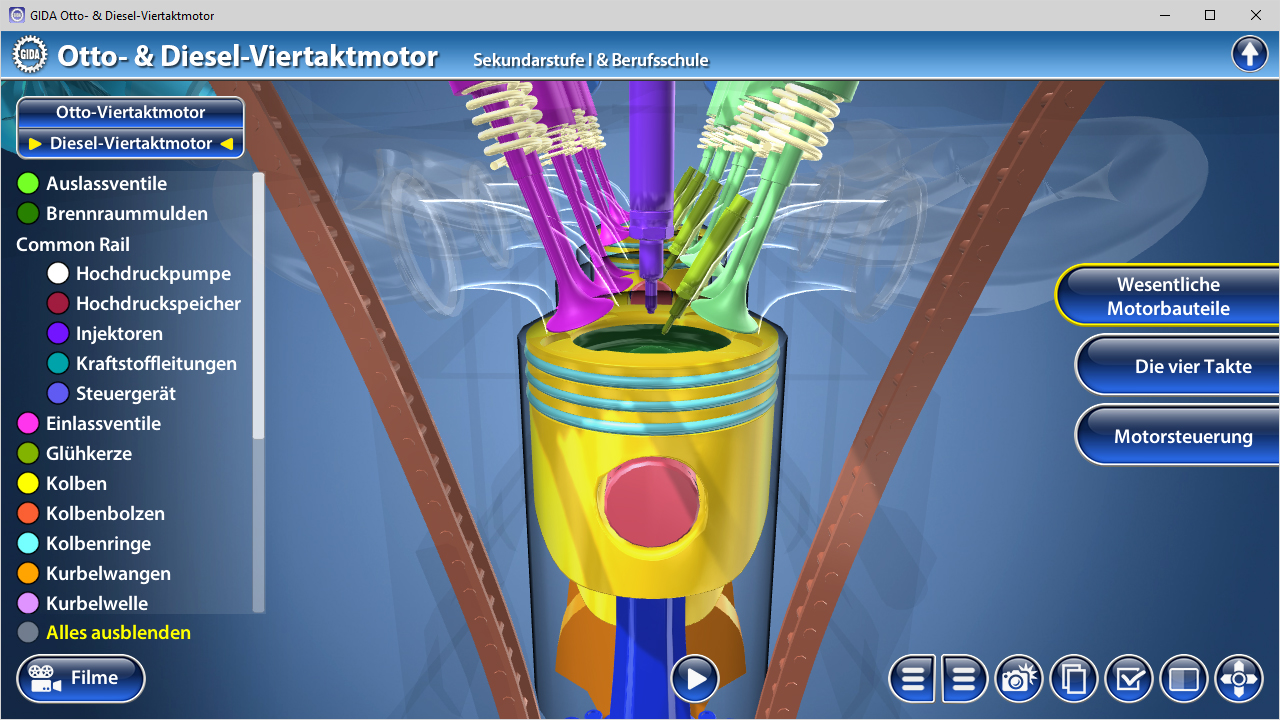Image resolution: width=1280 pixels, height=720 pixels.
Task: Open the Filme button
Action: pyautogui.click(x=81, y=679)
